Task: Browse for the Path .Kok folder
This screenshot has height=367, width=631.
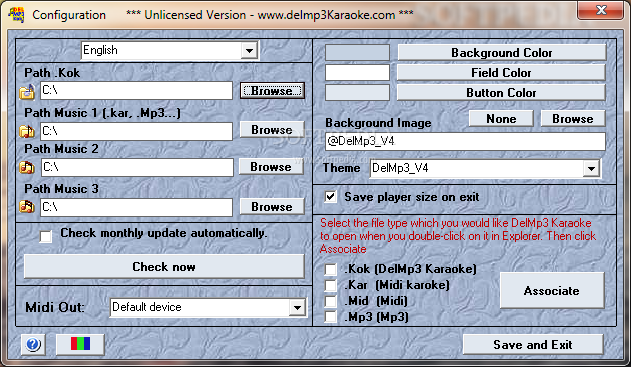Action: coord(272,91)
